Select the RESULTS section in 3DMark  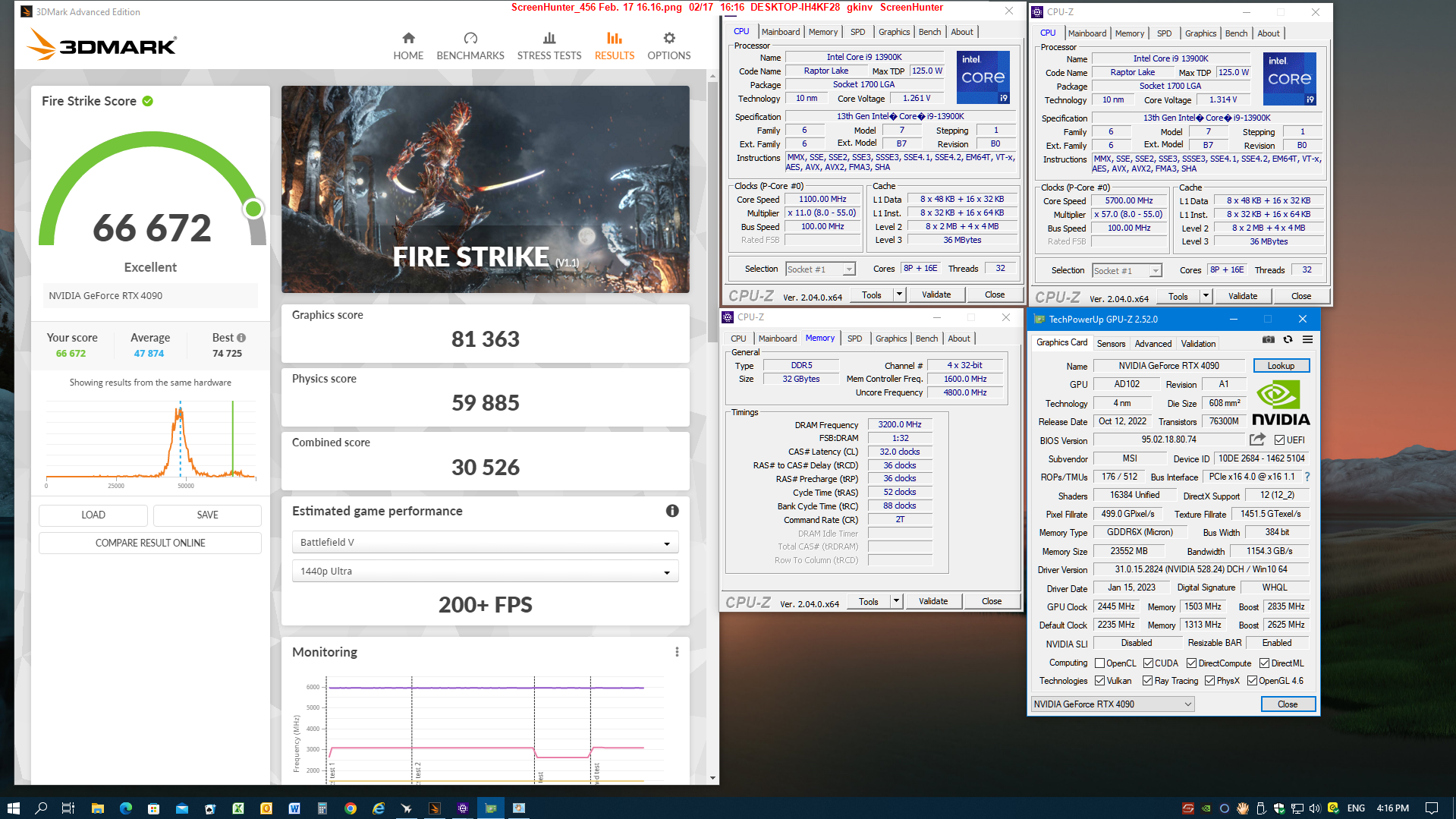pyautogui.click(x=615, y=46)
